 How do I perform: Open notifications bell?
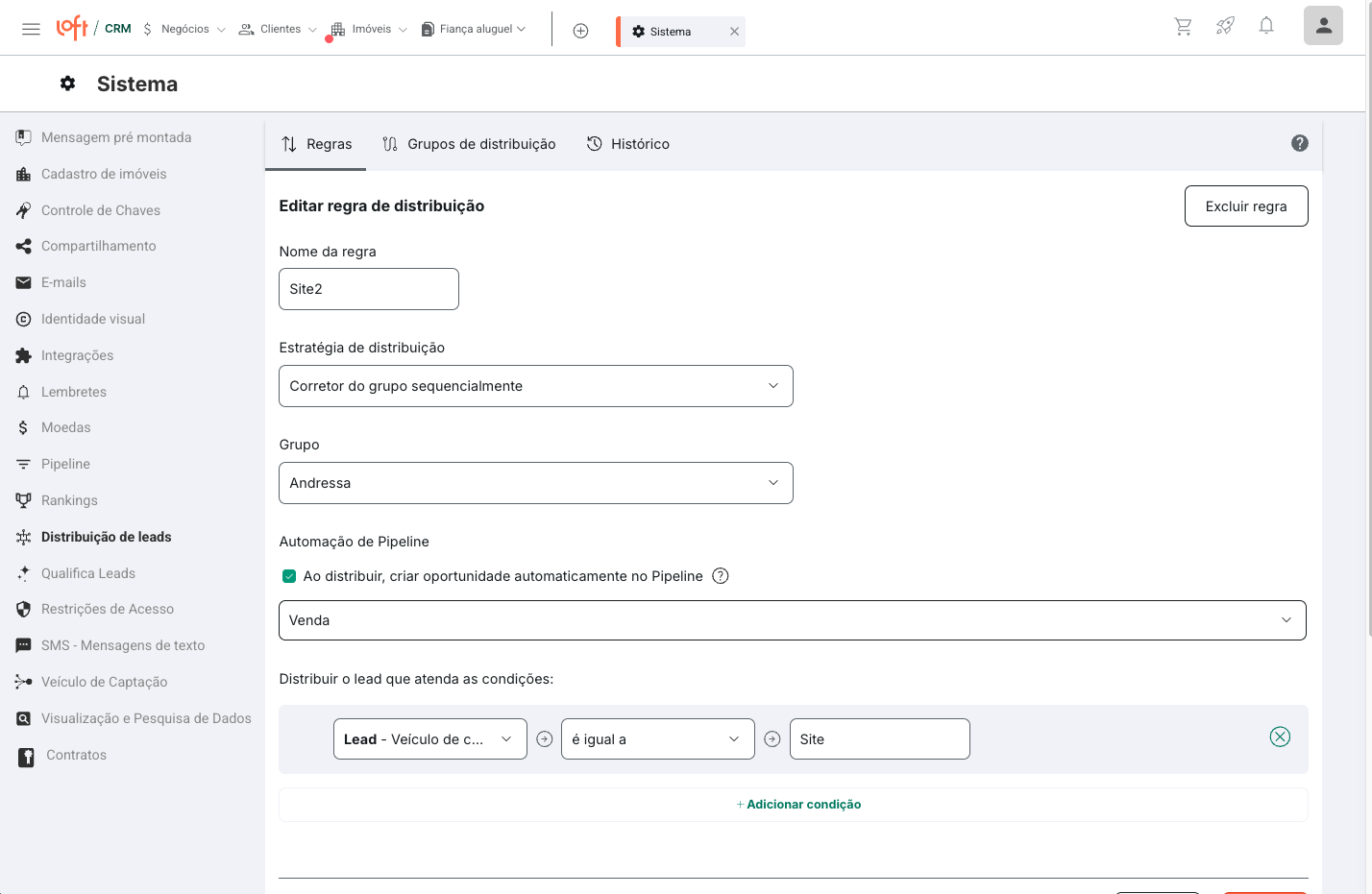click(1266, 26)
